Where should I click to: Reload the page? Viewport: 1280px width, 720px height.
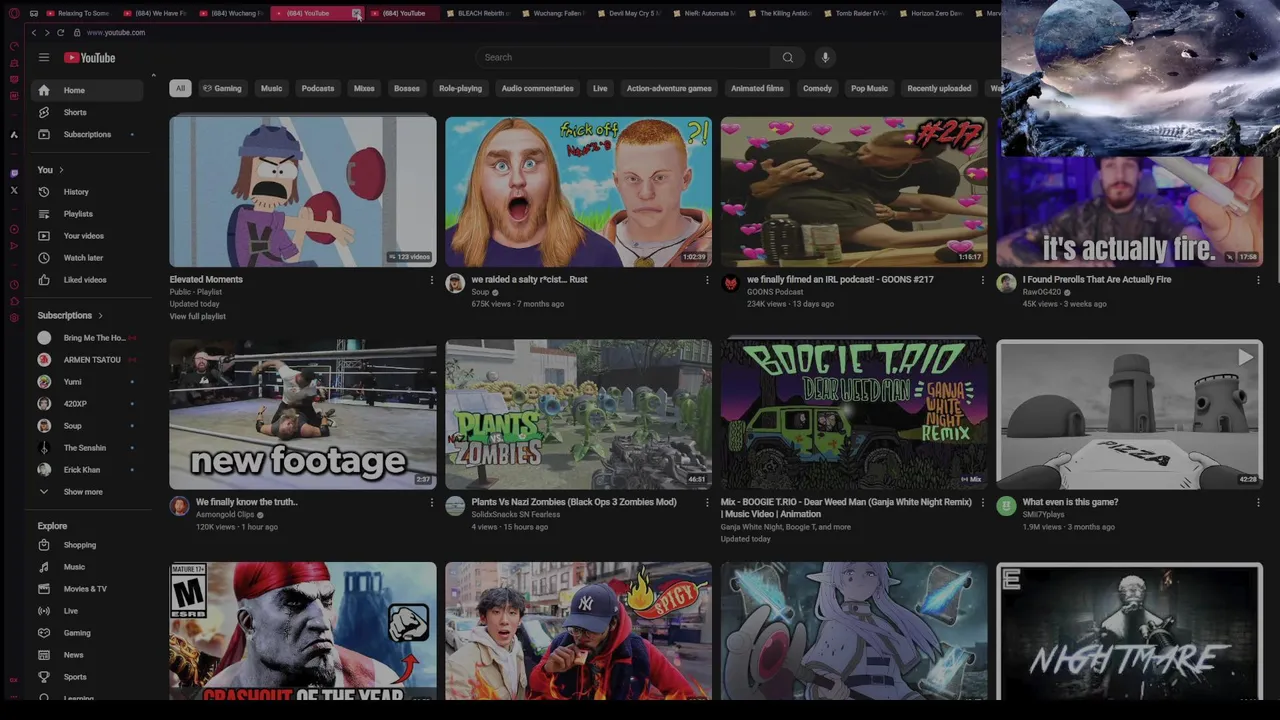[60, 33]
